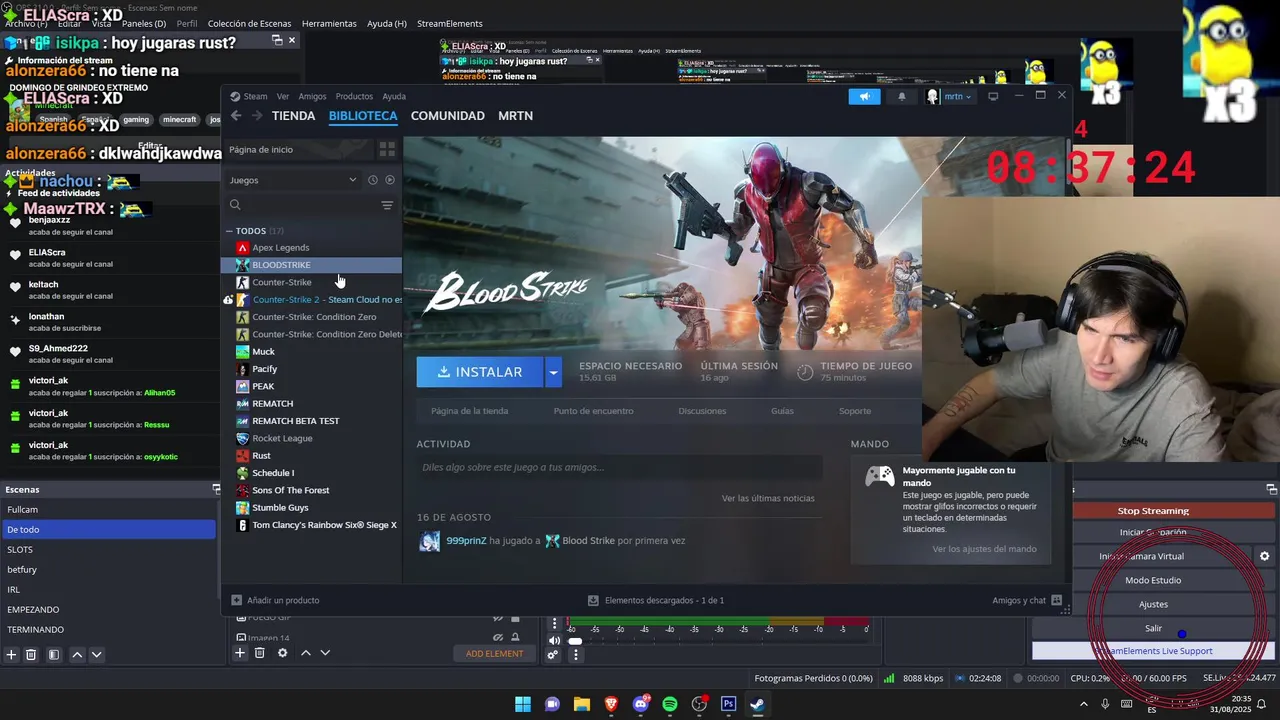Click Stop Streaming in OBS controls
This screenshot has height=720, width=1280.
1153,511
